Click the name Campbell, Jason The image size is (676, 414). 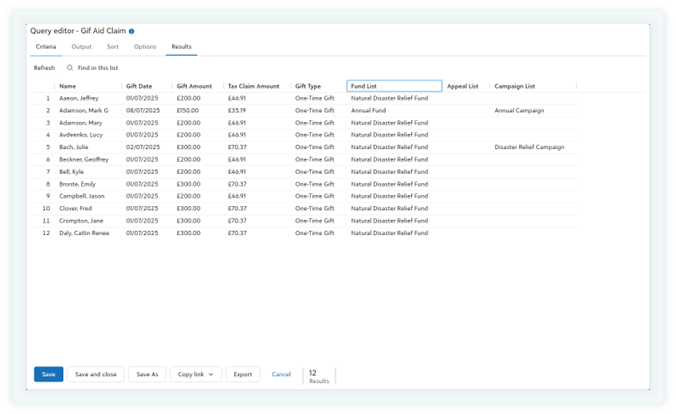click(82, 196)
